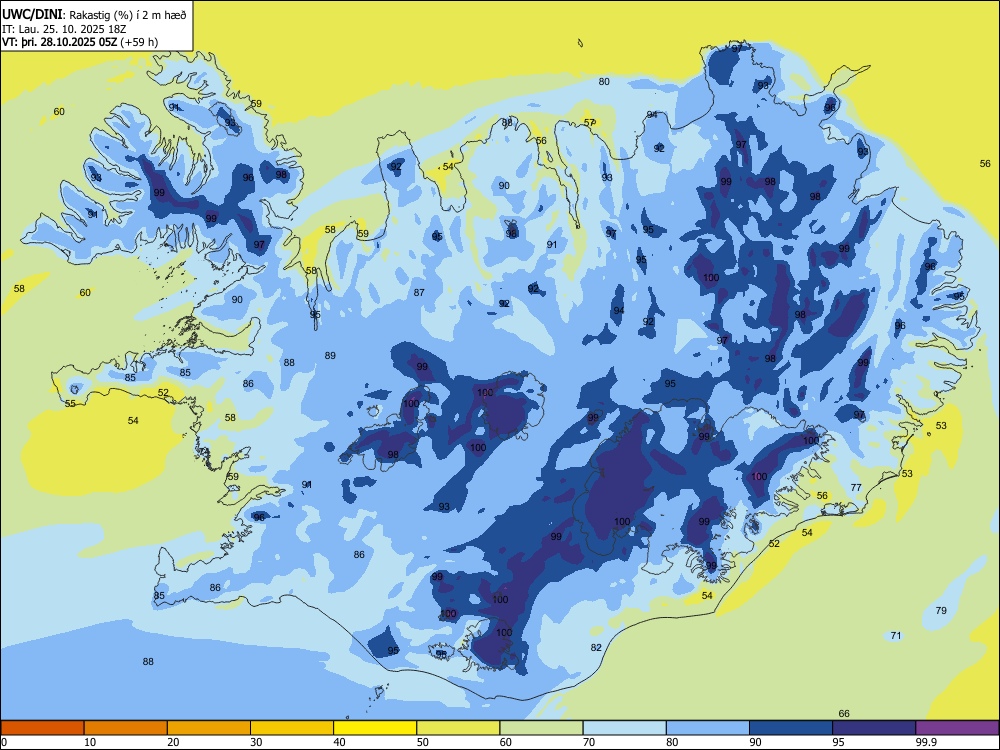Click the pale yellow 50–60 legend swatch
The image size is (1000, 750).
pyautogui.click(x=458, y=728)
